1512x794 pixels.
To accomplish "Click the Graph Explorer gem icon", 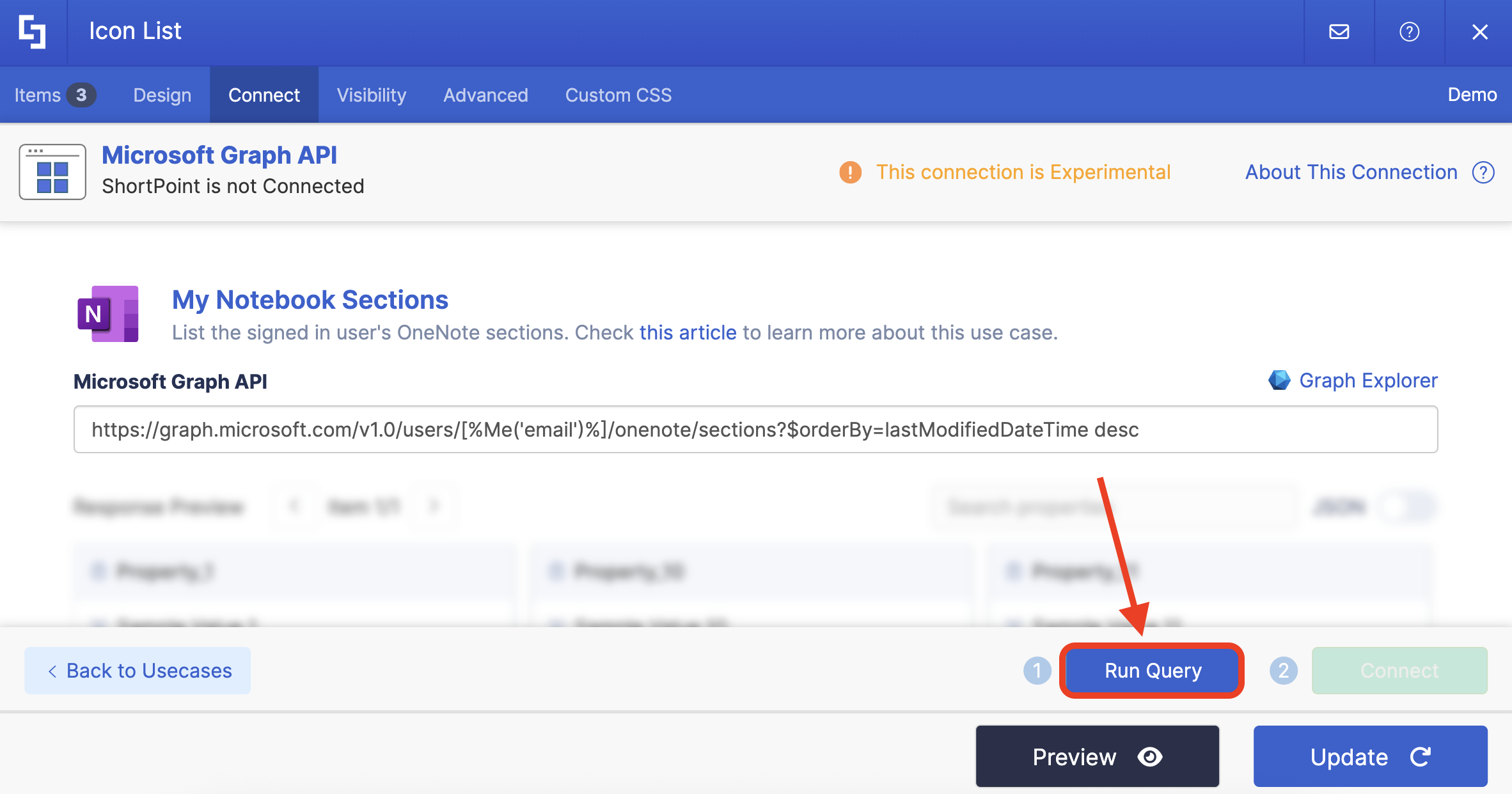I will (1279, 380).
